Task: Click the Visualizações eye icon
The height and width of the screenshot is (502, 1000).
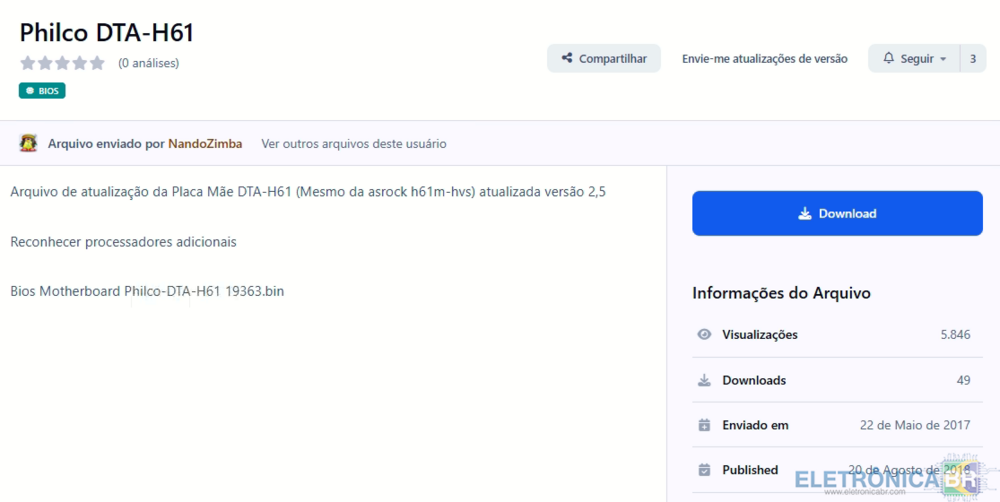Action: (x=704, y=334)
